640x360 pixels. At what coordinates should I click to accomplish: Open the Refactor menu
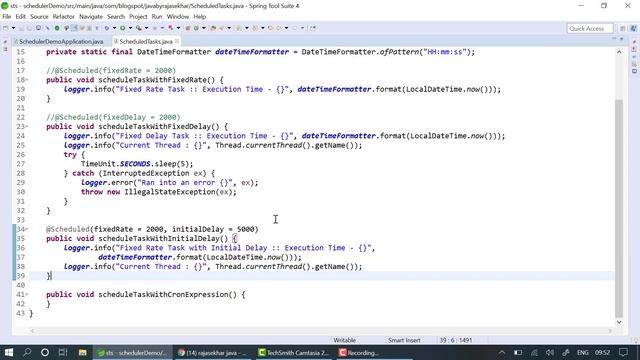tap(64, 16)
